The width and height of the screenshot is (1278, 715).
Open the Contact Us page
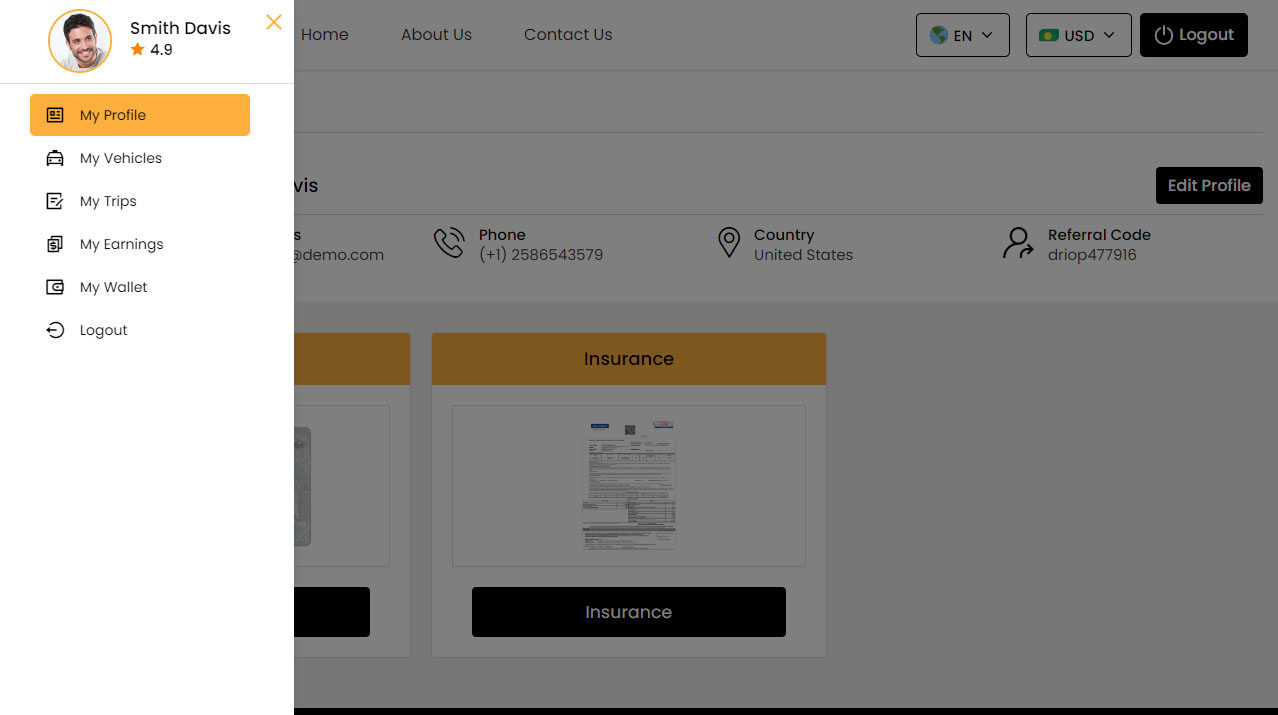tap(567, 34)
